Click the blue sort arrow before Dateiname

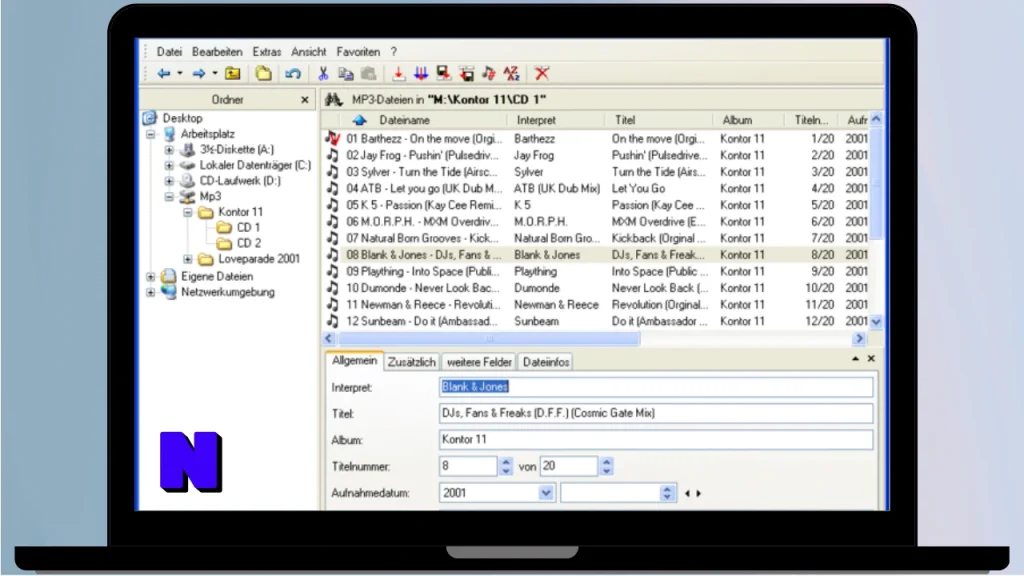pyautogui.click(x=359, y=120)
